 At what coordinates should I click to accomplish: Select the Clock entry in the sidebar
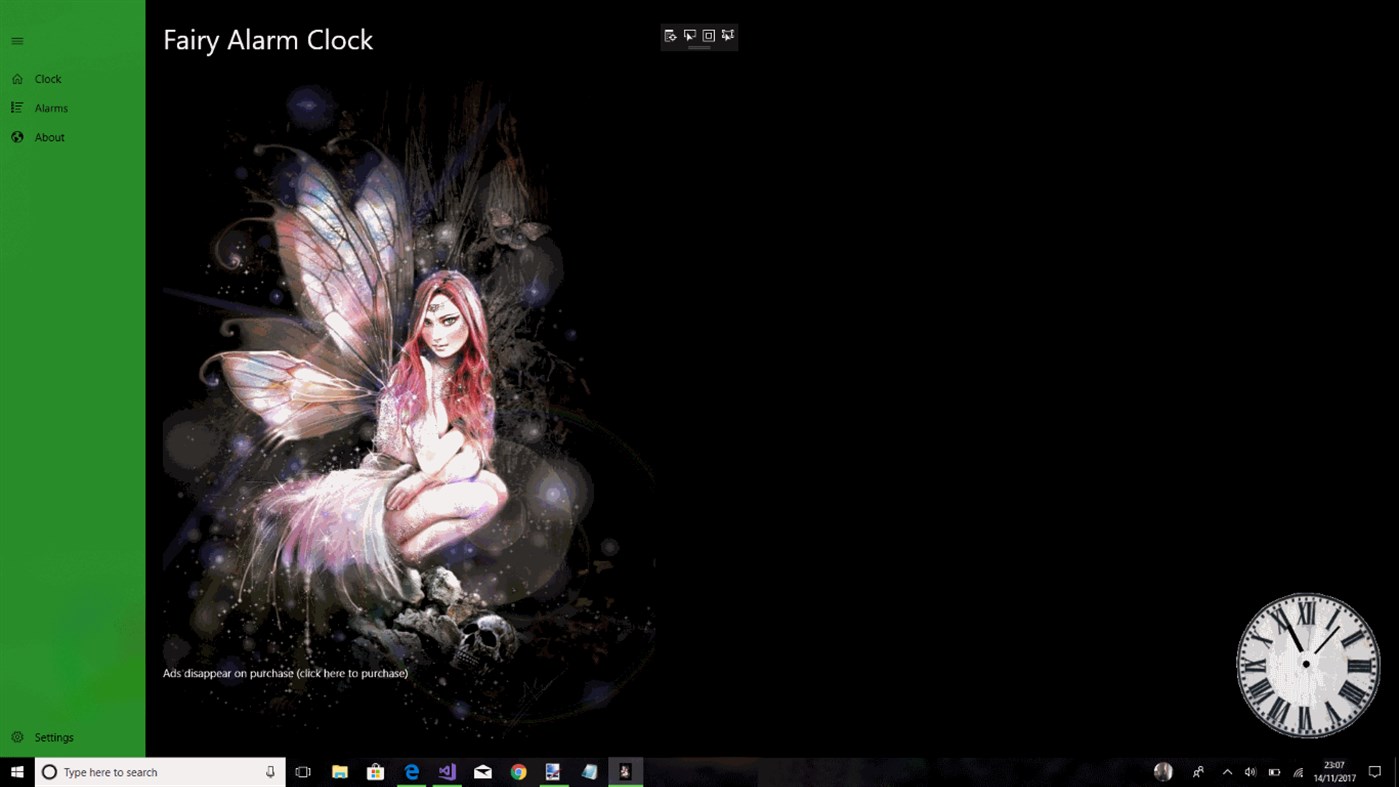click(48, 78)
